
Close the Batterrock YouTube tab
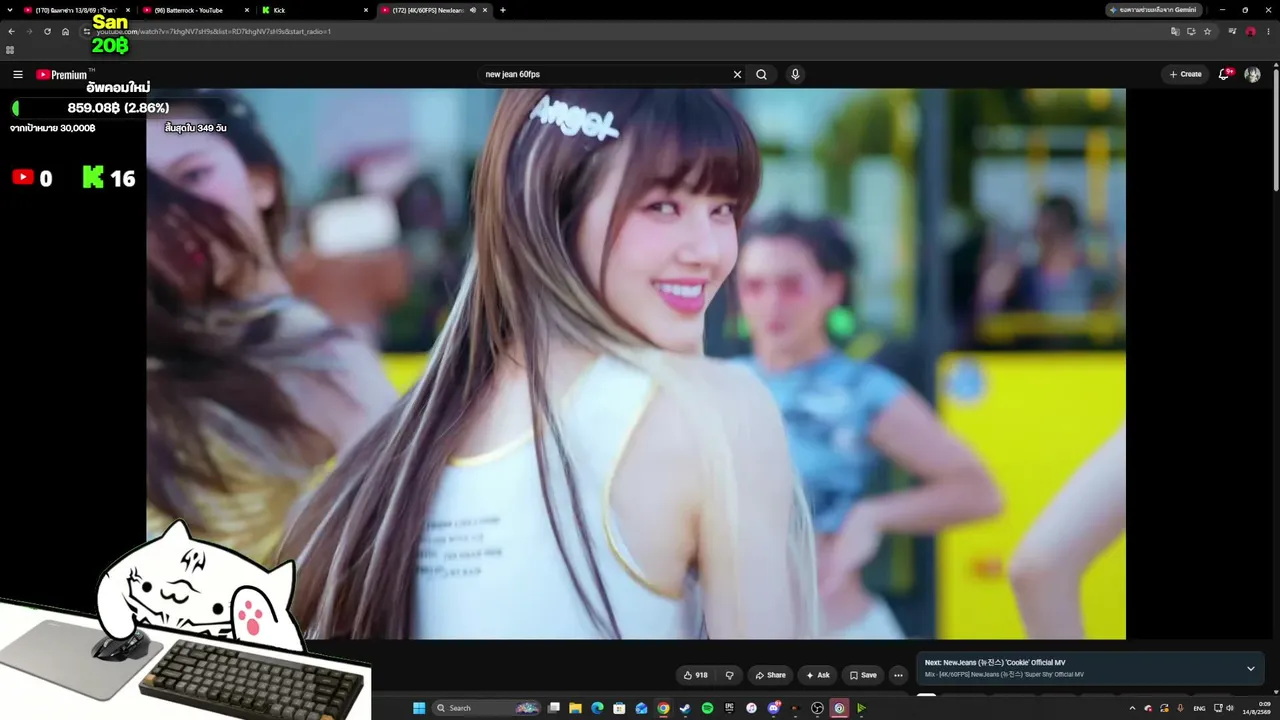tap(246, 10)
